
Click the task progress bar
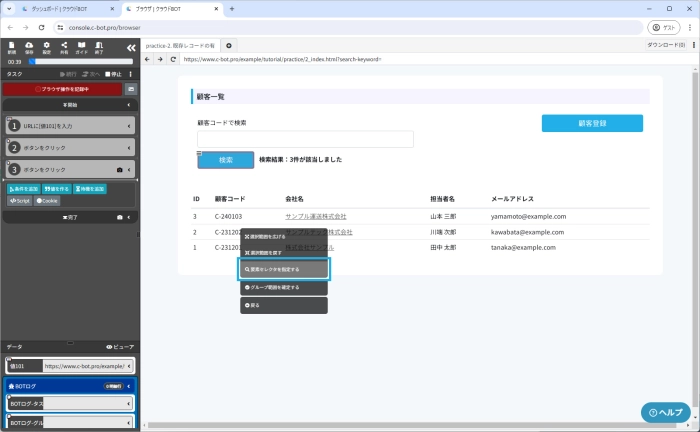80,61
